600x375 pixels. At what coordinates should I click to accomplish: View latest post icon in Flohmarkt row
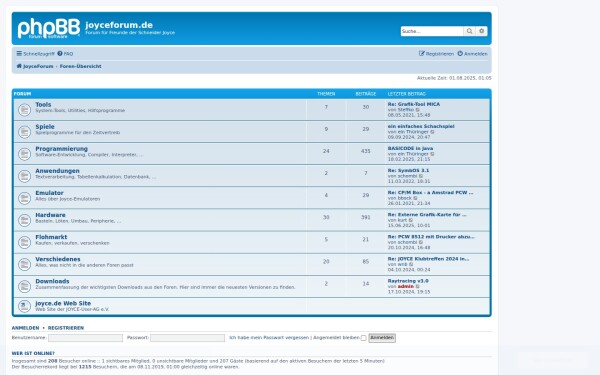tap(421, 242)
